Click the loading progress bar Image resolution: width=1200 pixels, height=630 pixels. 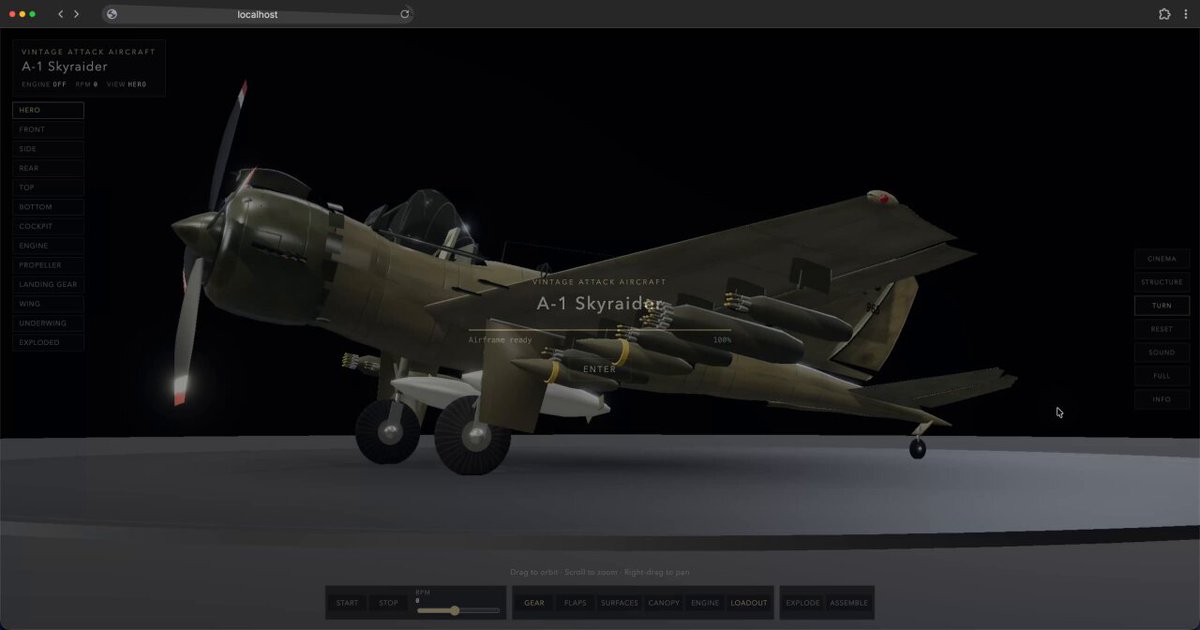600,330
